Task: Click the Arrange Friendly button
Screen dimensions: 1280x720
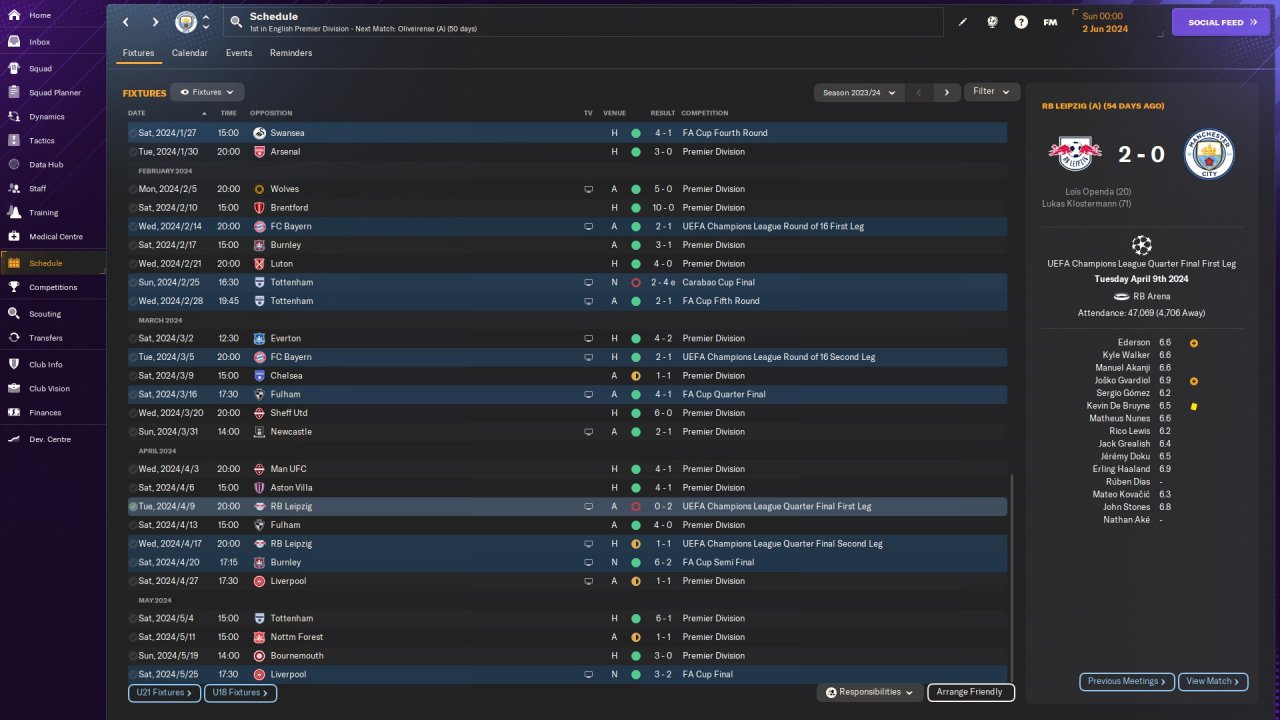Action: click(971, 692)
